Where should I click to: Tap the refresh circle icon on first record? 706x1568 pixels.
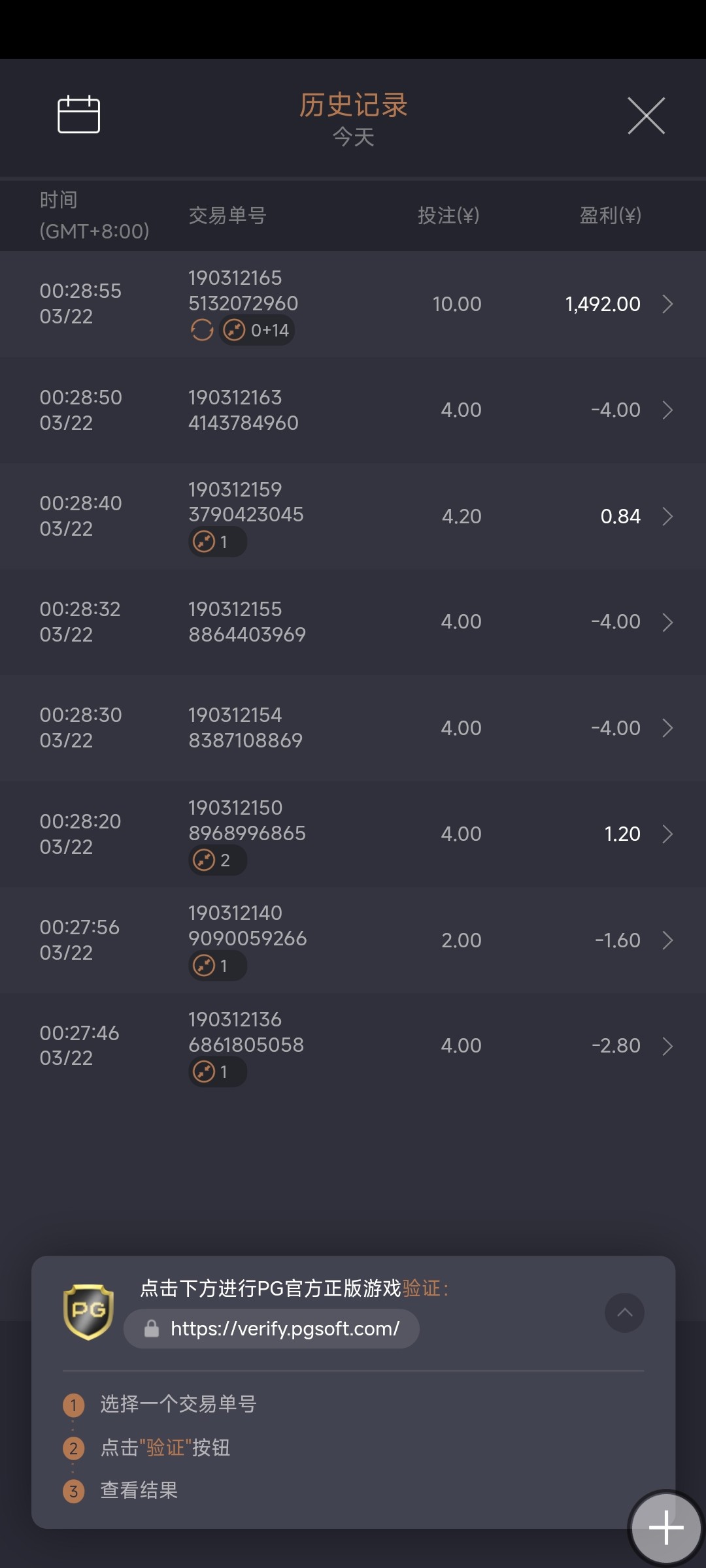[x=202, y=331]
